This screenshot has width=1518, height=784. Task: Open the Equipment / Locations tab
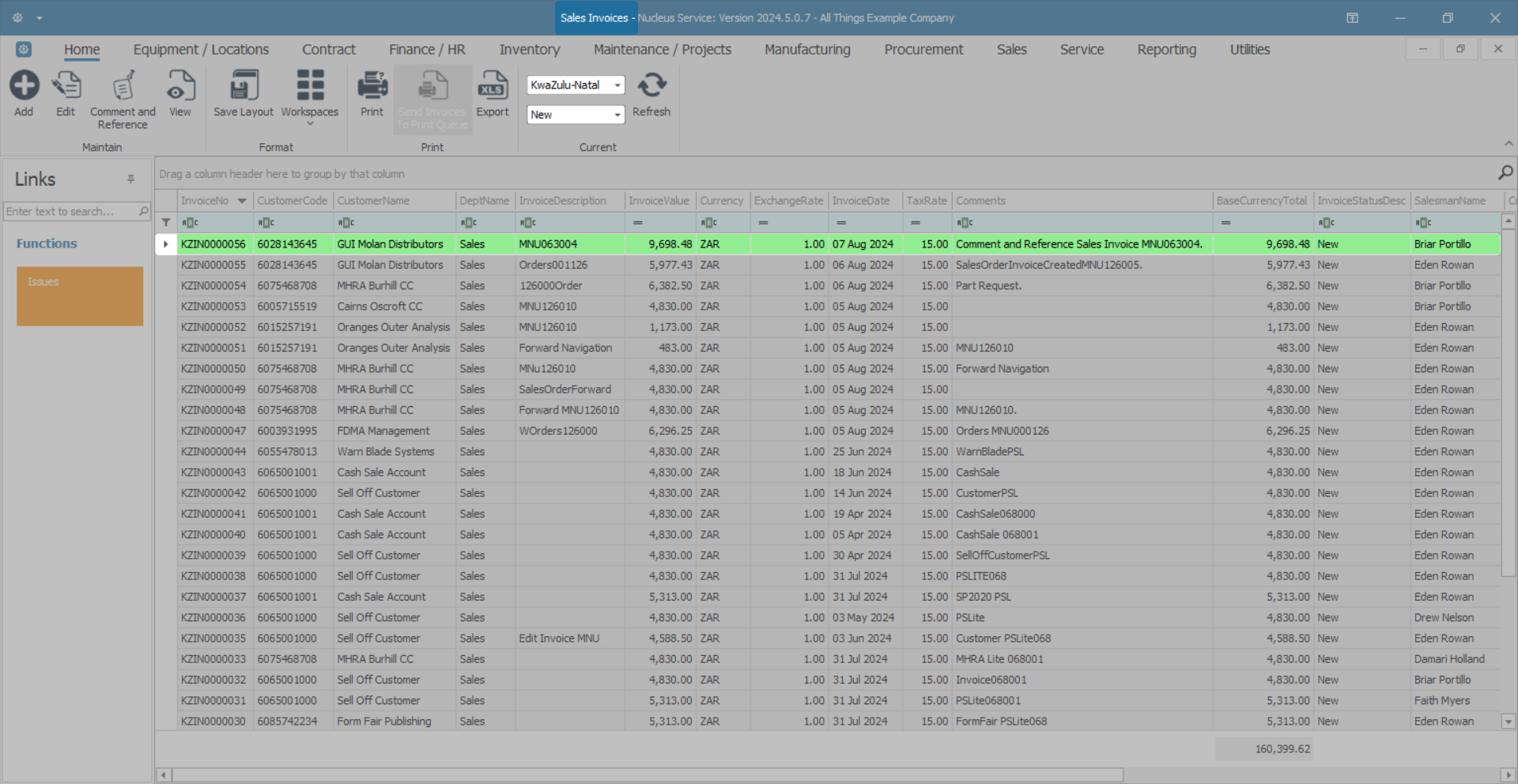tap(201, 49)
